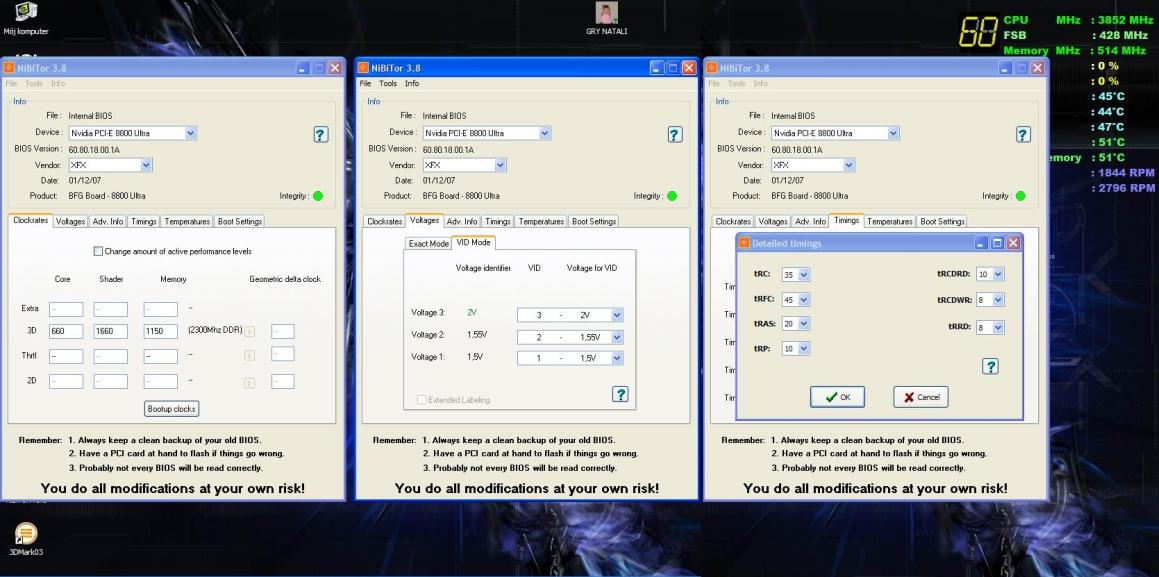Click the FSB readout 428 MHz
Viewport: 1159px width, 577px height.
(x=1126, y=35)
